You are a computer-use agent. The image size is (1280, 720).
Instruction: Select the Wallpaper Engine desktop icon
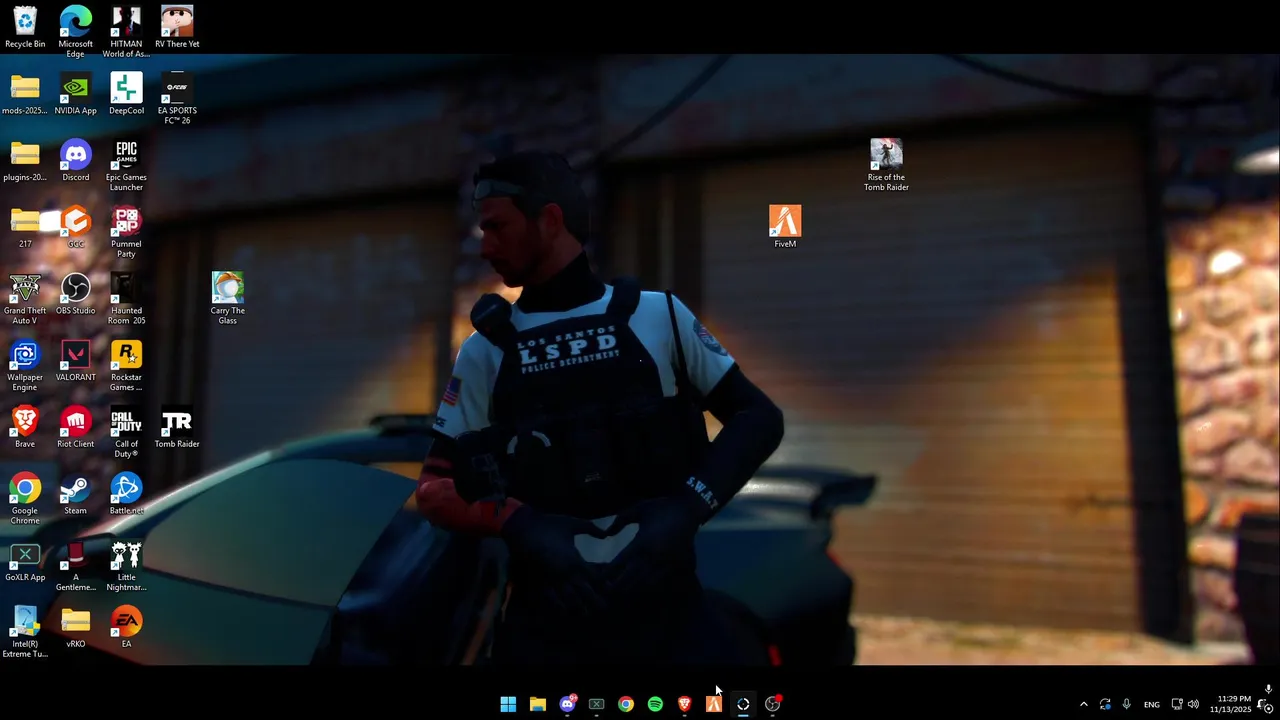click(25, 366)
